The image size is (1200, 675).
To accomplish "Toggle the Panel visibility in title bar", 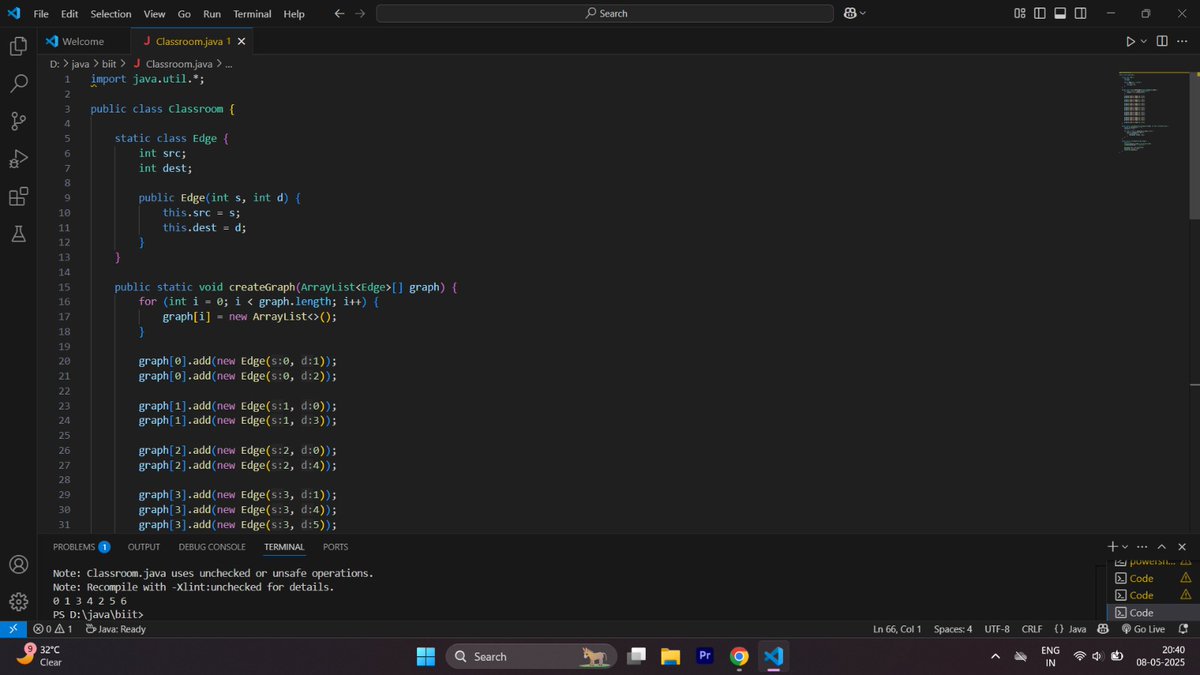I will point(1061,13).
